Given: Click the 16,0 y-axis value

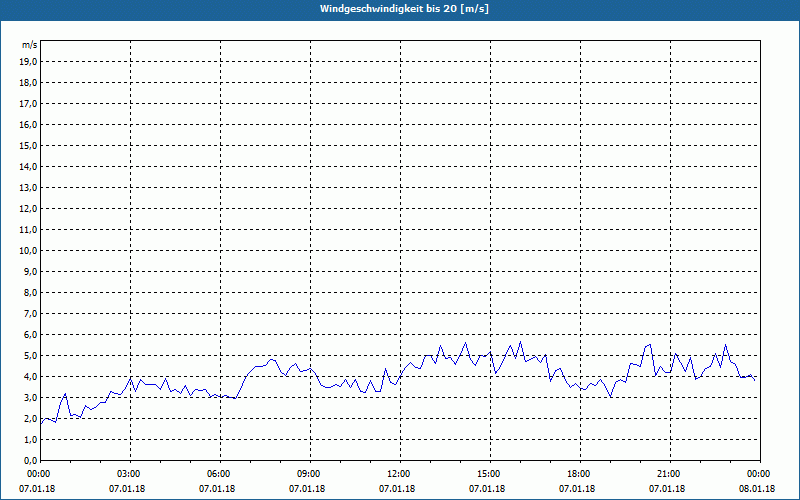Looking at the screenshot, I should tap(29, 124).
